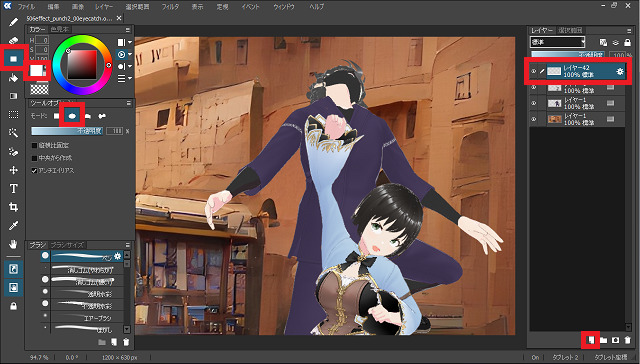Open the color bars dropdown with lines icon
This screenshot has width=640, height=364.
coord(130,78)
